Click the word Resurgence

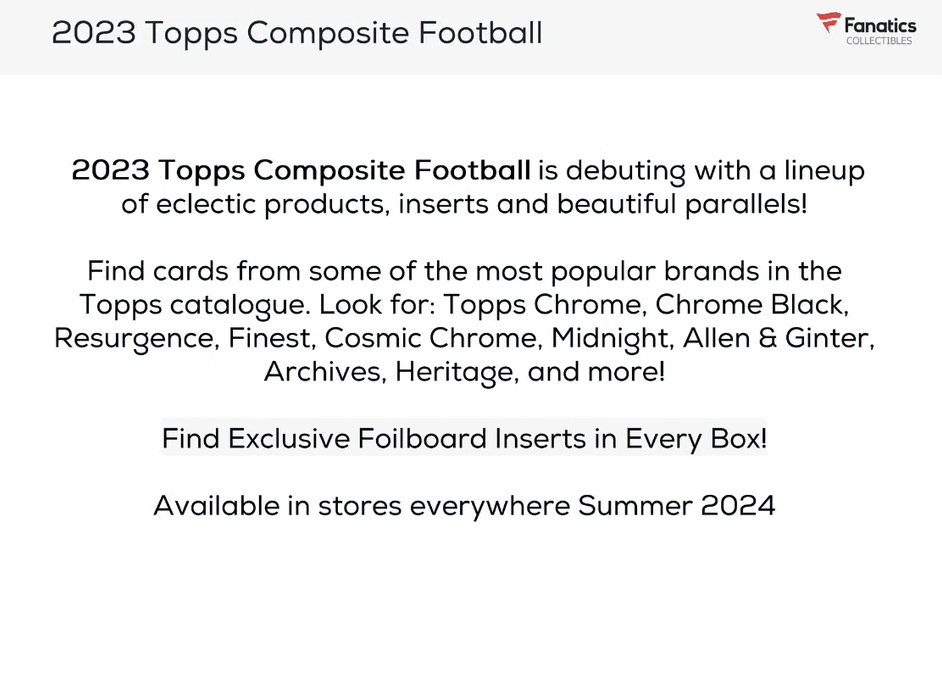135,338
